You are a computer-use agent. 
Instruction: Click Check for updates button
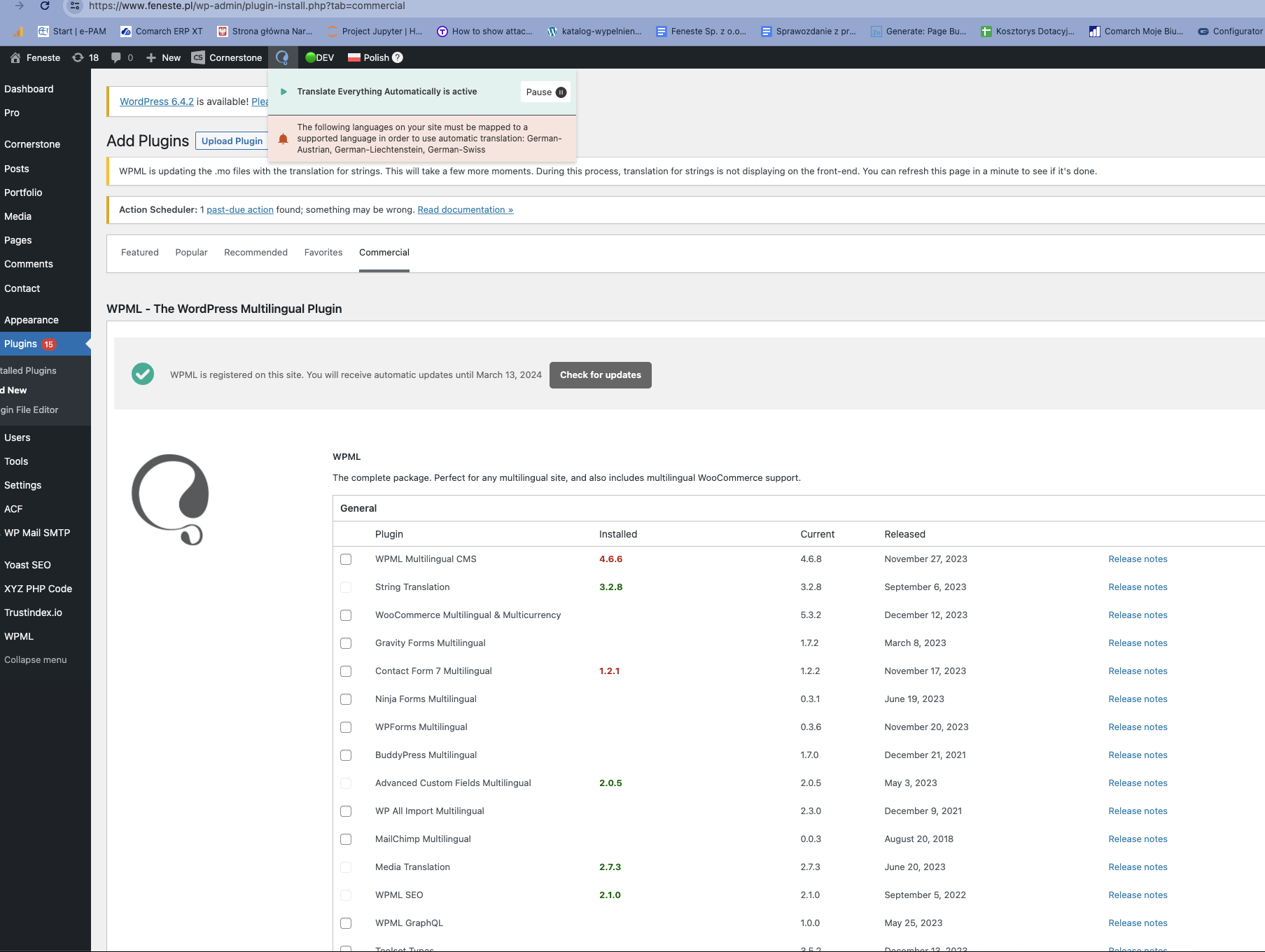[x=600, y=374]
